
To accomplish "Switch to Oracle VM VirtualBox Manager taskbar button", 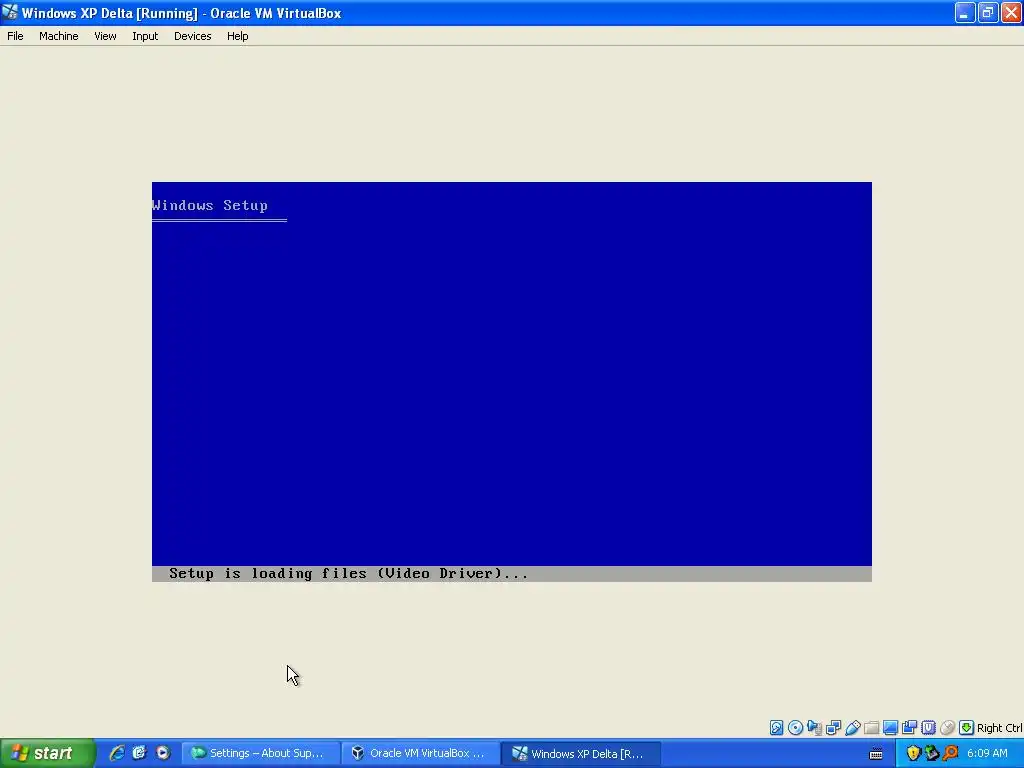I will [421, 754].
